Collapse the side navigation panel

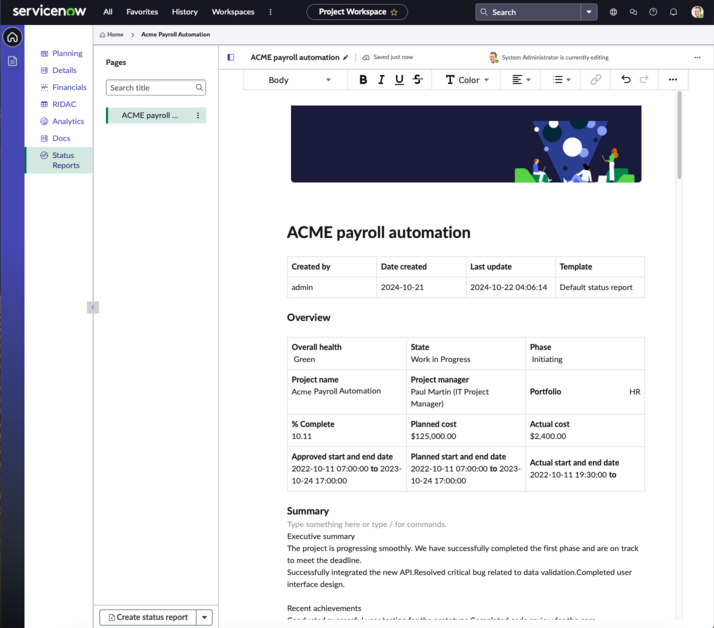92,307
